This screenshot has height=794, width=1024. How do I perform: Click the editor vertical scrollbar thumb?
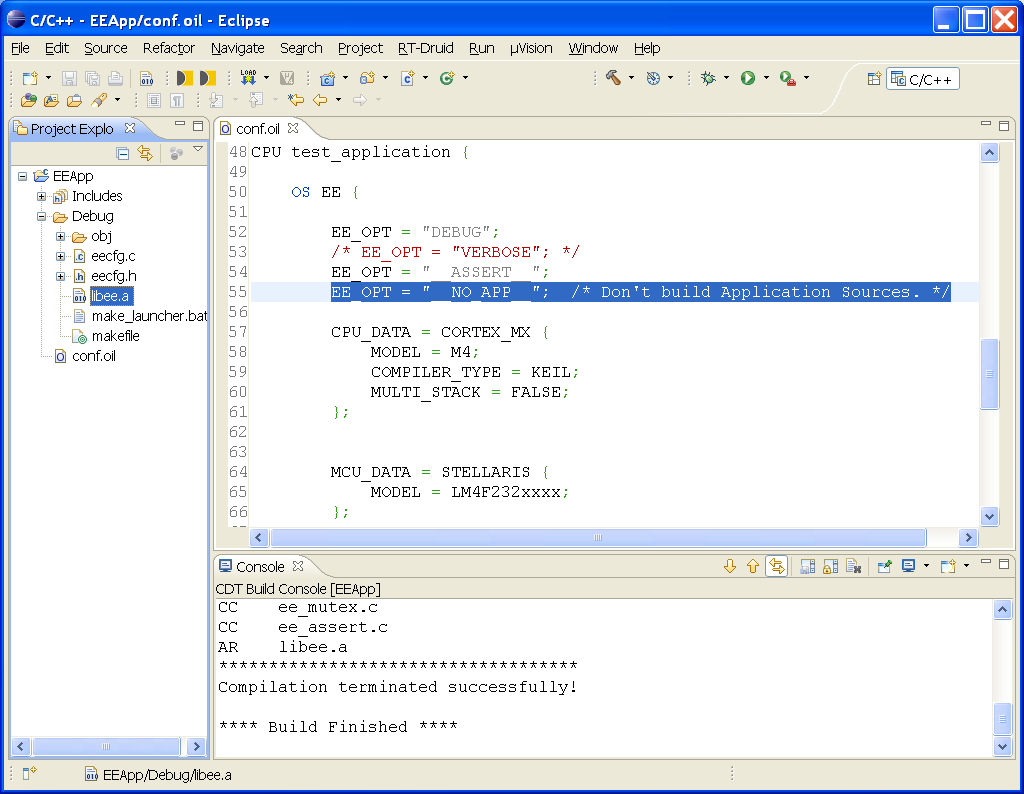point(989,373)
